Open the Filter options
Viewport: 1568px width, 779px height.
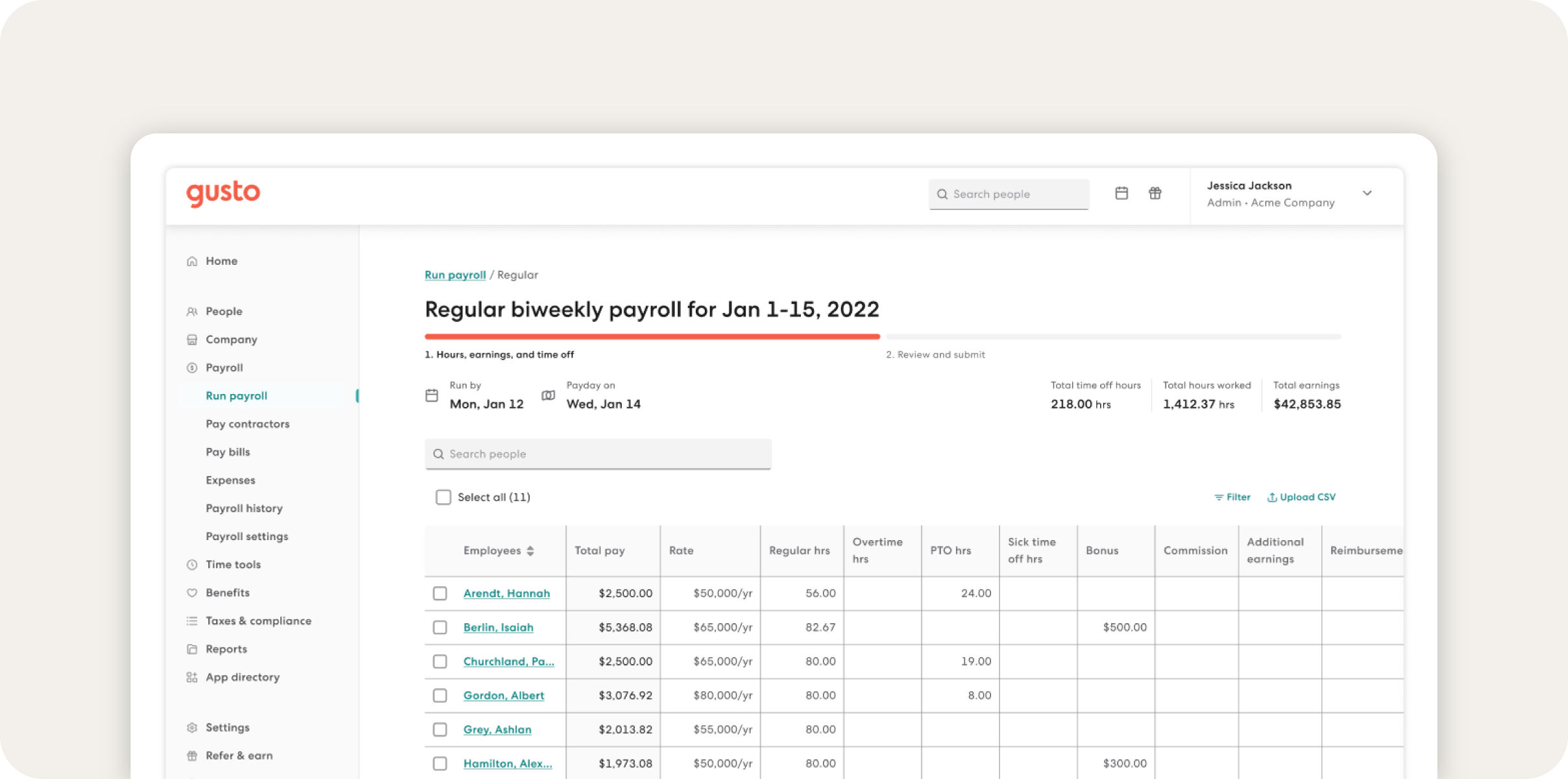pyautogui.click(x=1232, y=497)
